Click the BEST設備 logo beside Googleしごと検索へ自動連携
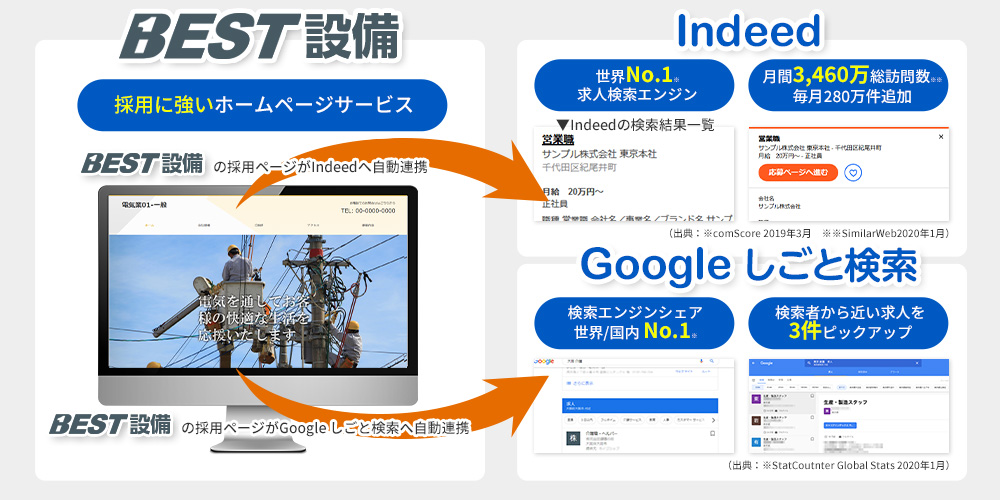The width and height of the screenshot is (1000, 500). 111,423
